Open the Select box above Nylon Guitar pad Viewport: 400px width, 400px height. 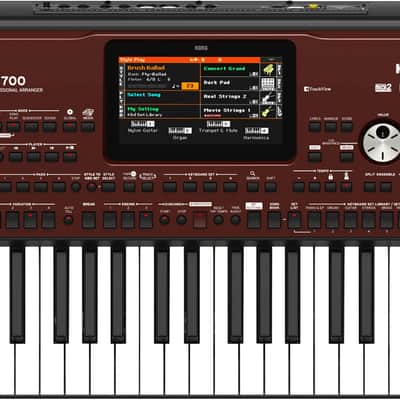[x=143, y=124]
